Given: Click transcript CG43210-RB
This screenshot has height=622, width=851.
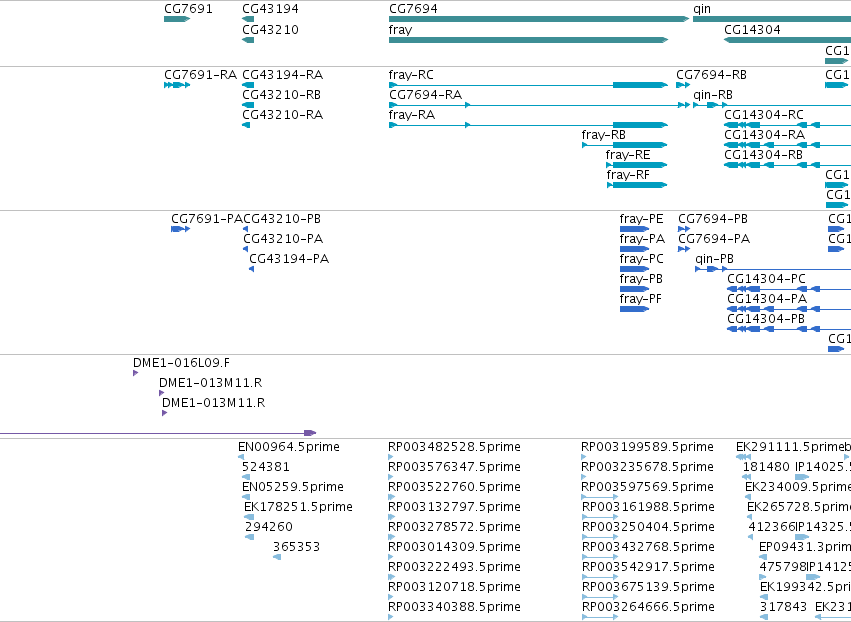Looking at the screenshot, I should click(x=281, y=95).
